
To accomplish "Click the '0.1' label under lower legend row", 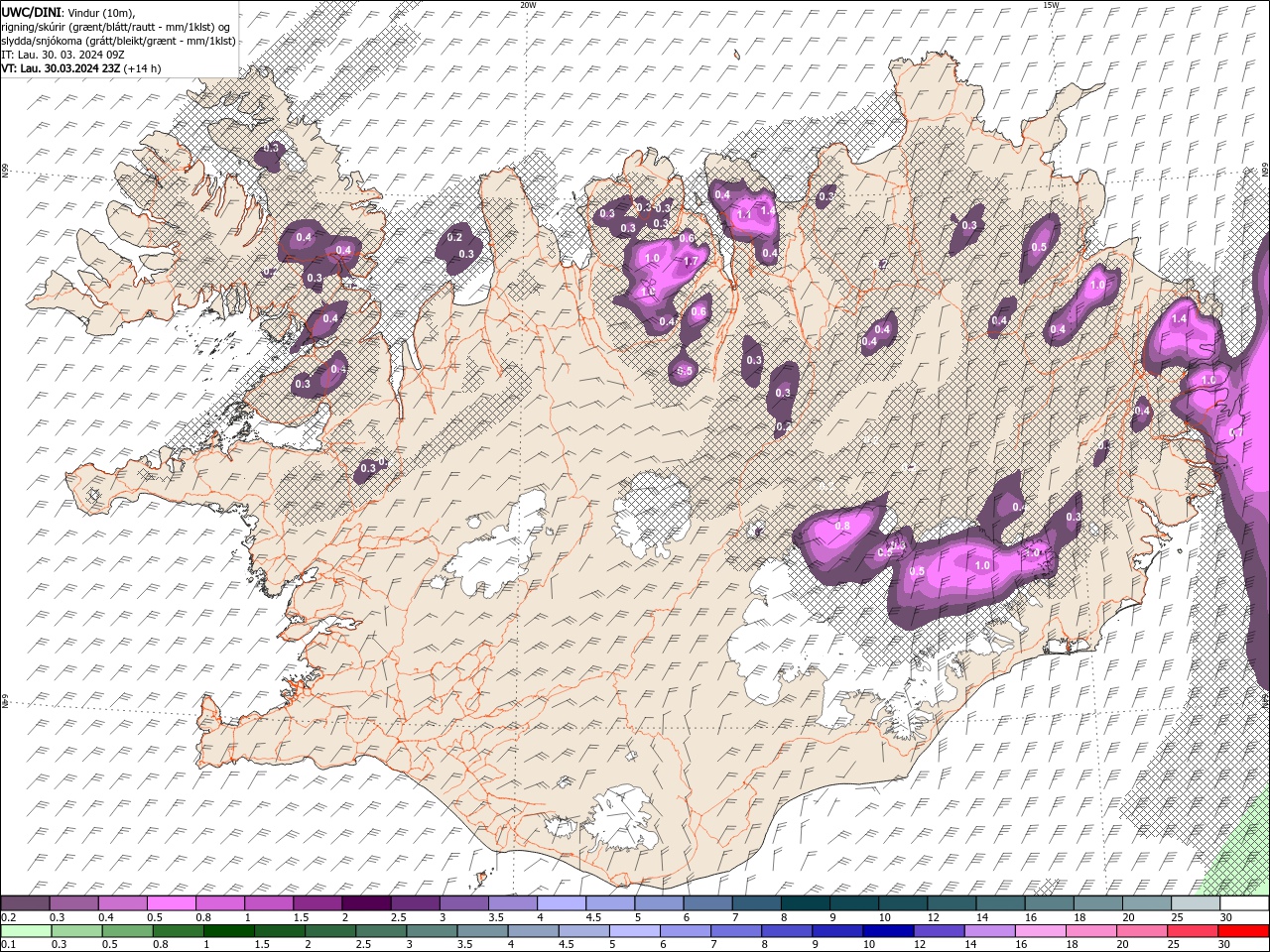I will tap(8, 945).
